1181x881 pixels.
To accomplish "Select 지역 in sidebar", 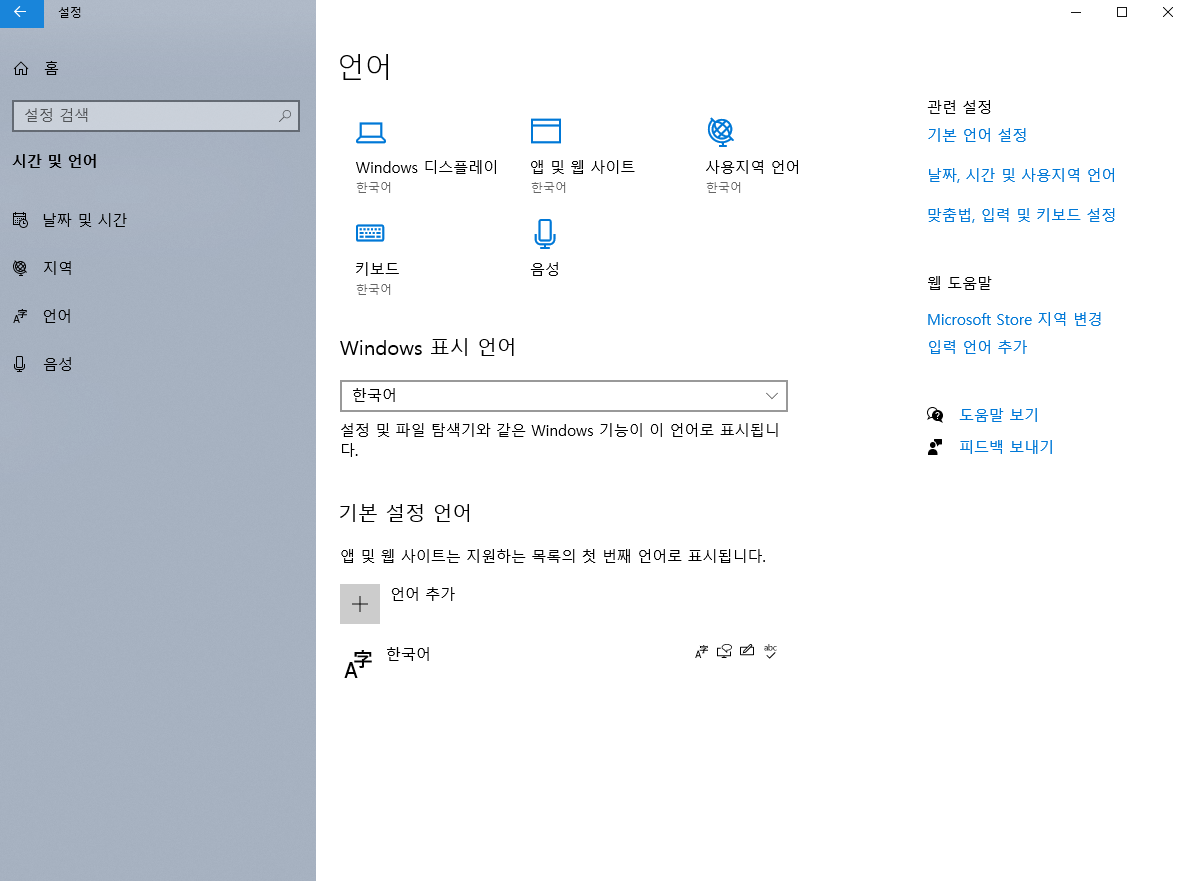I will [57, 268].
